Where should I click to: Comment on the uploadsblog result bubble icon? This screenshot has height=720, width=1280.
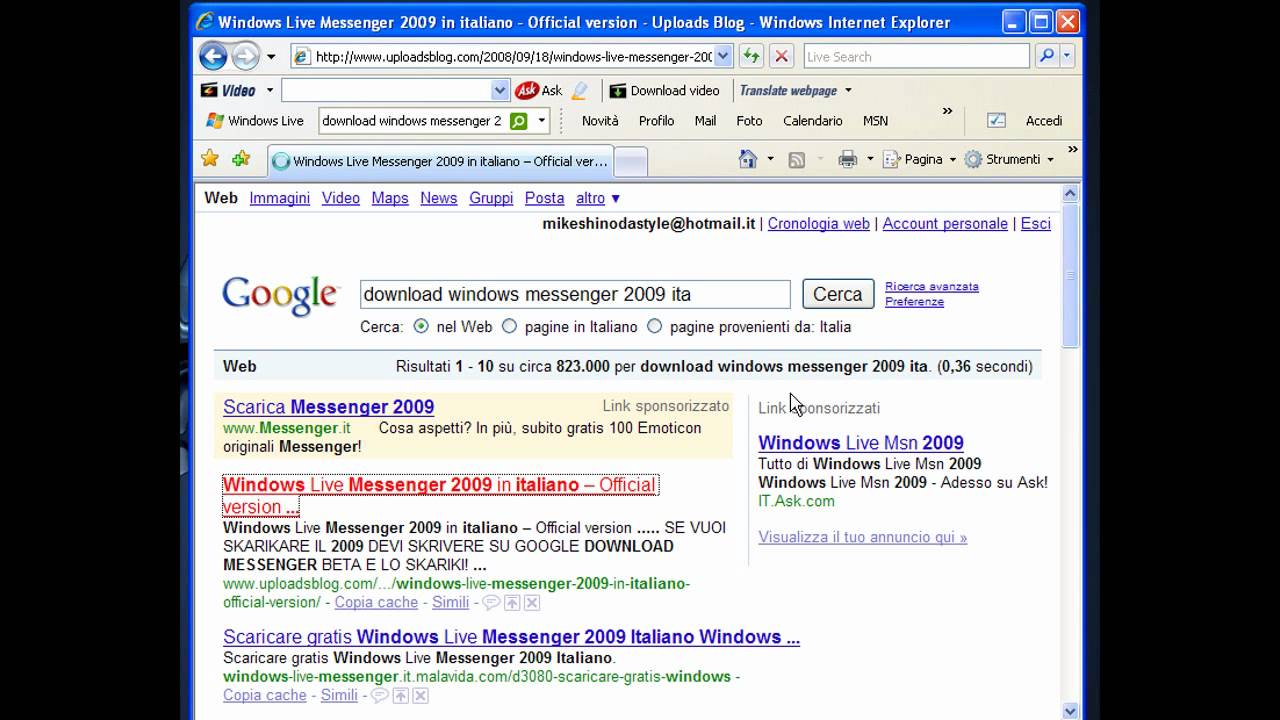coord(491,602)
